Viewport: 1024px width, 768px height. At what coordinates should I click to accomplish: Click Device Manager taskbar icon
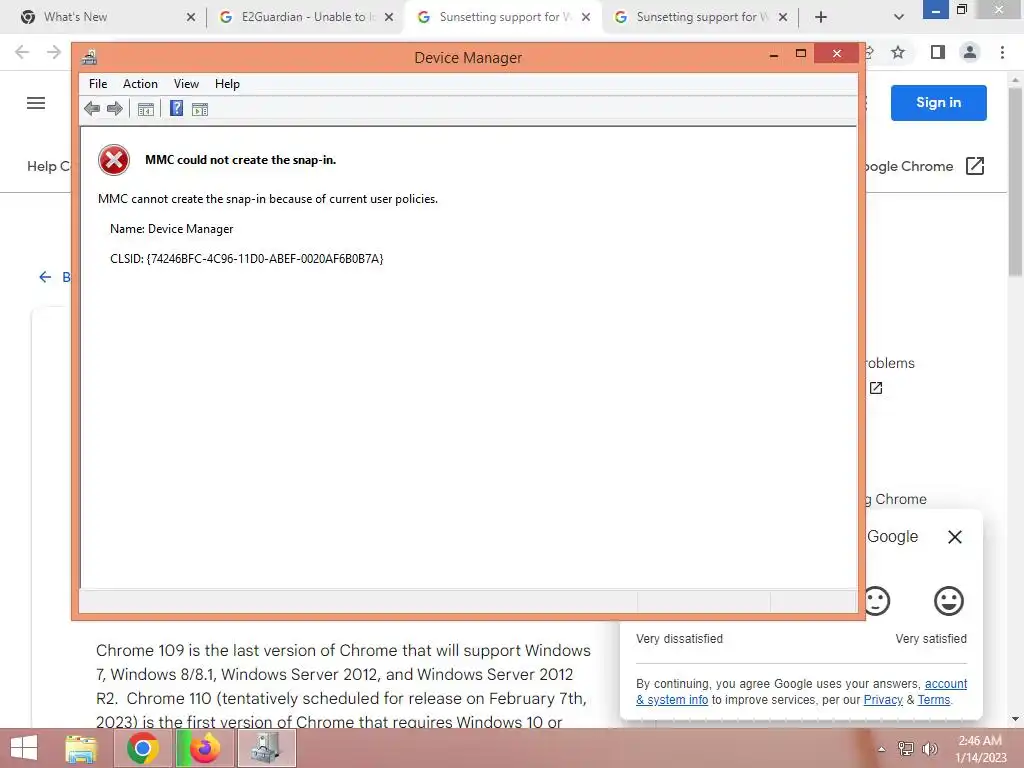tap(266, 748)
